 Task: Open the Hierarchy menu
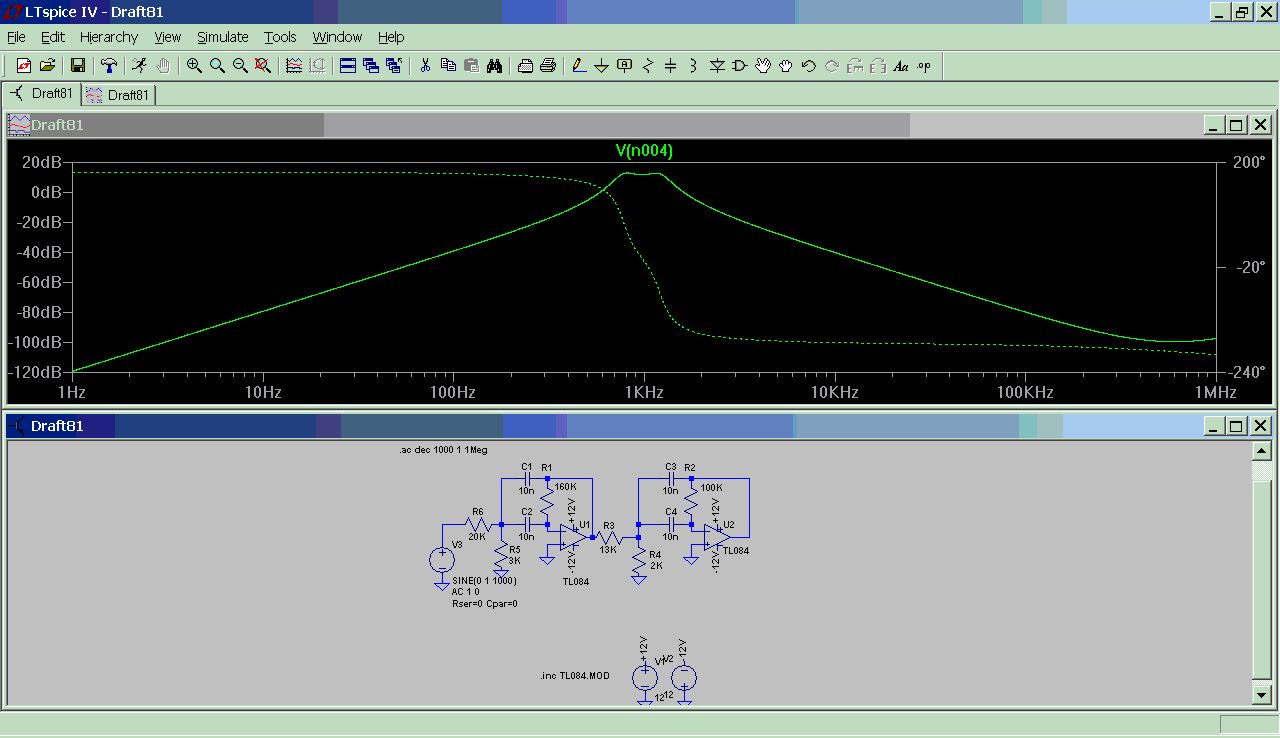click(109, 37)
